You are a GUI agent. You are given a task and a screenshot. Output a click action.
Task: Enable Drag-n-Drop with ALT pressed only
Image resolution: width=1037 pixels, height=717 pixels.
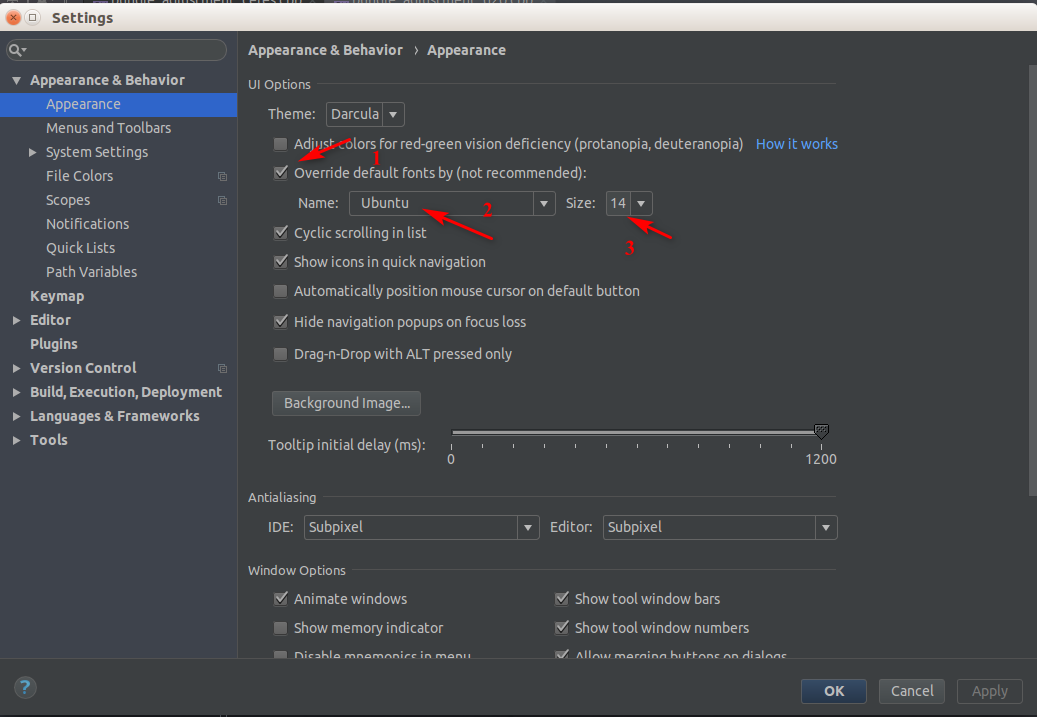pos(280,354)
